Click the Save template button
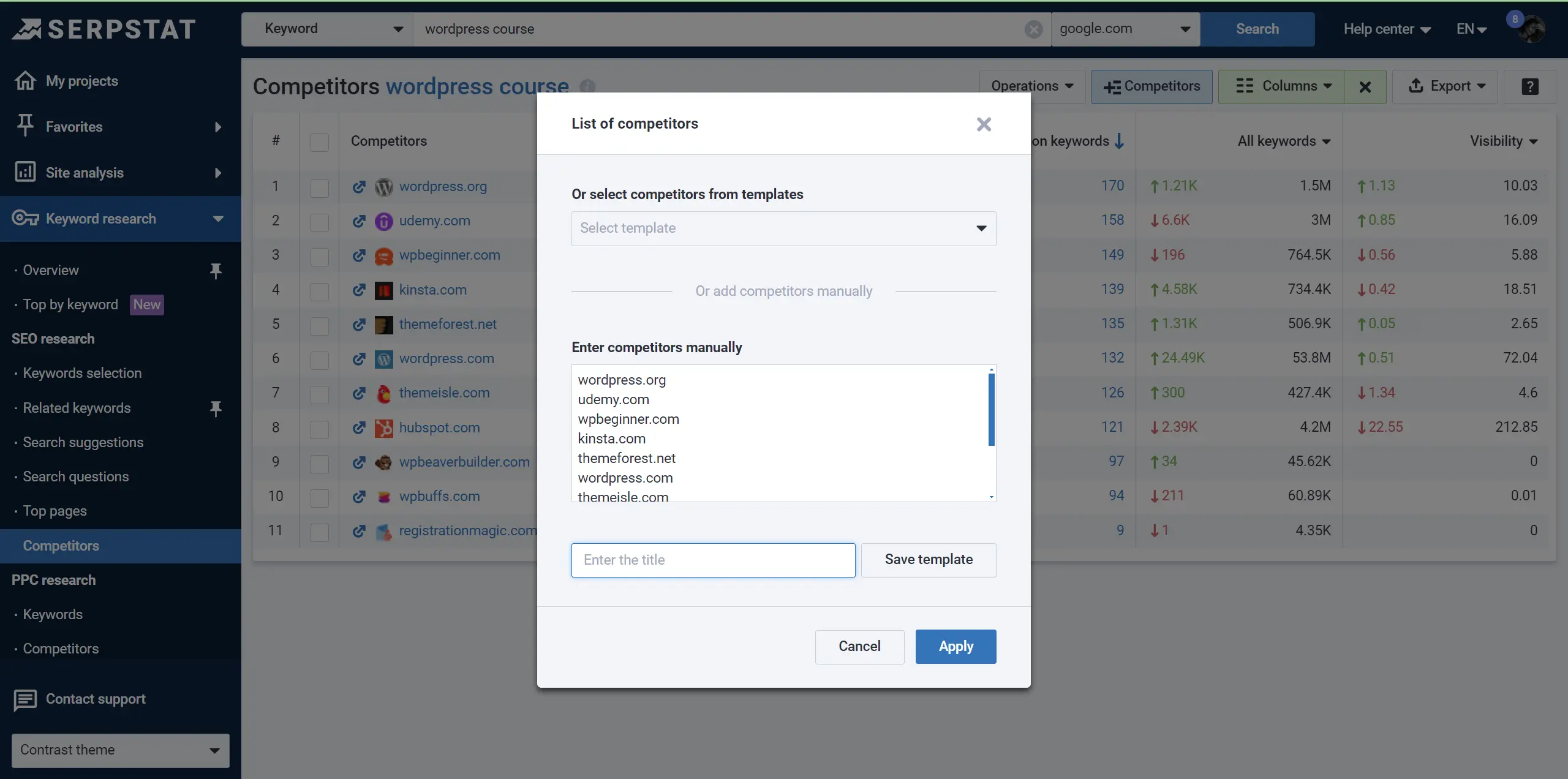 928,560
